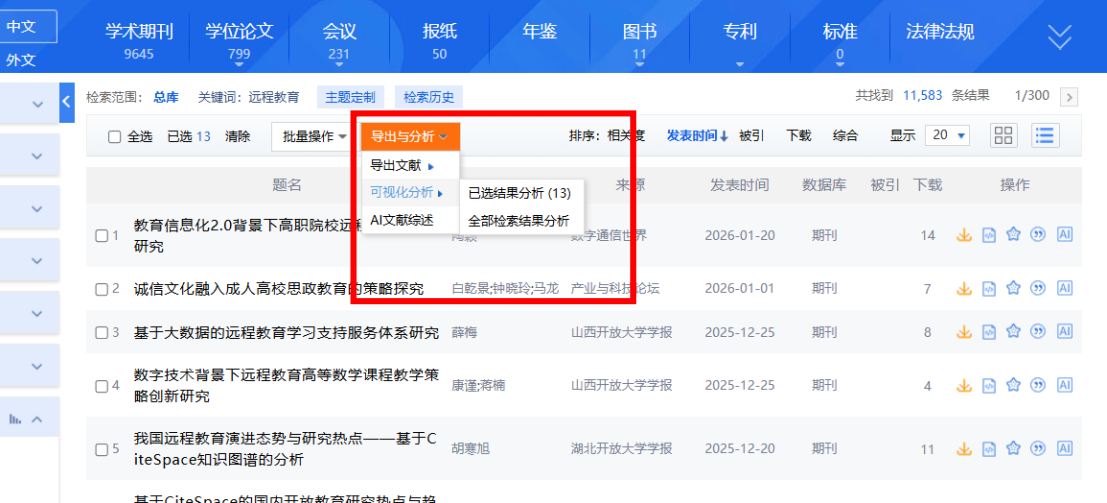Check the 全选 select-all checkbox
Viewport: 1107px width, 503px height.
114,137
